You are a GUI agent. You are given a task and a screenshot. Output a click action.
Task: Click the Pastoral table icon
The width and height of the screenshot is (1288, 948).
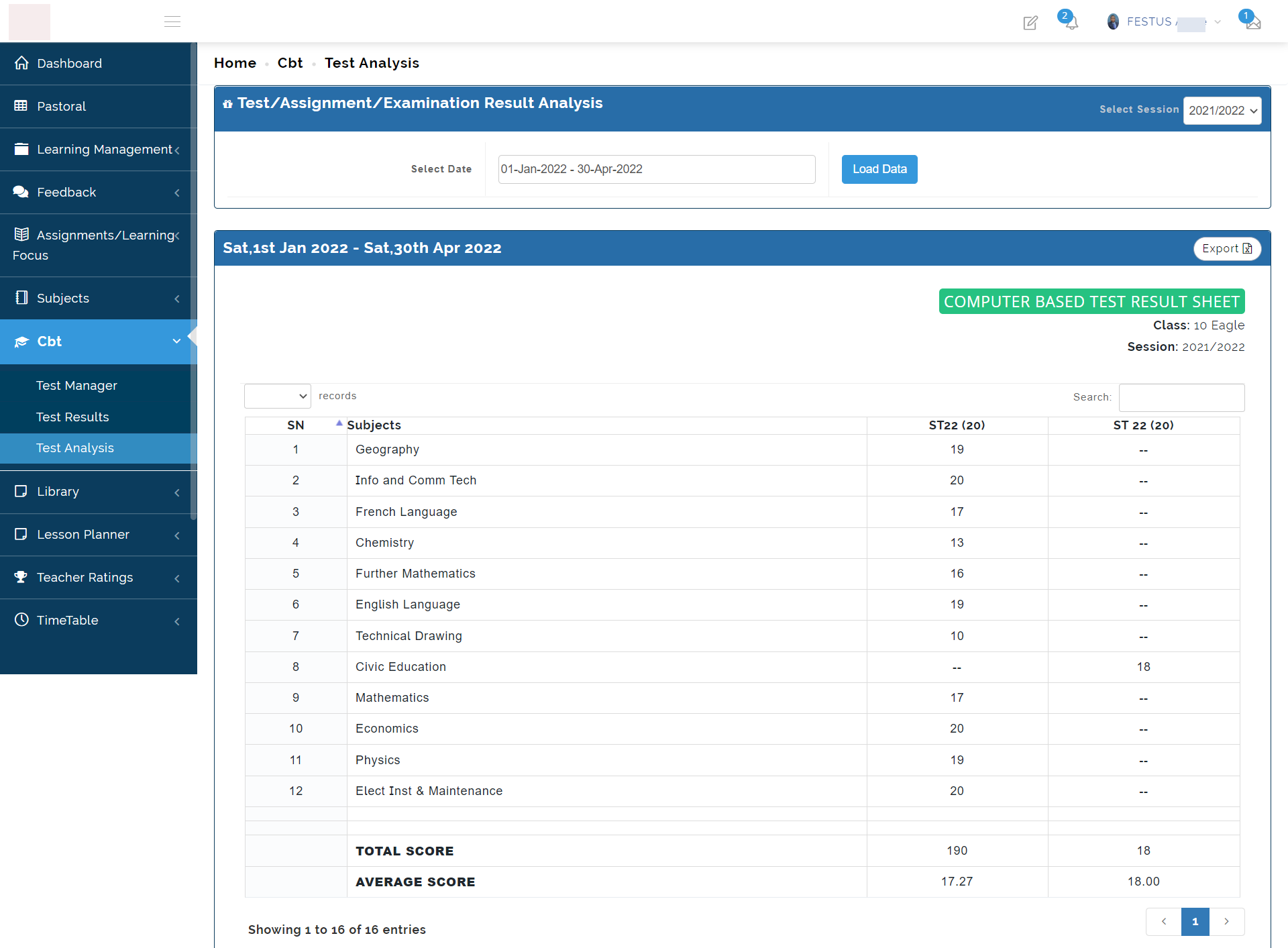click(21, 106)
